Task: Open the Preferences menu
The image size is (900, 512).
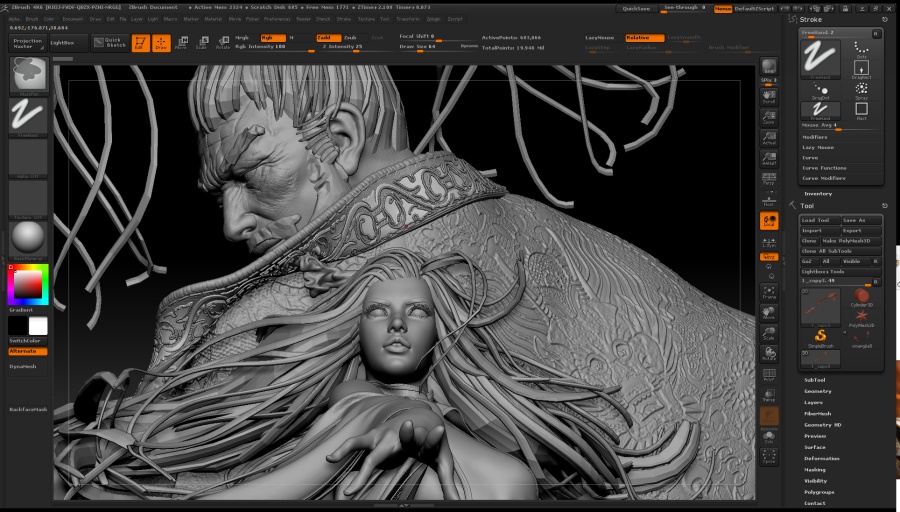Action: [x=277, y=19]
